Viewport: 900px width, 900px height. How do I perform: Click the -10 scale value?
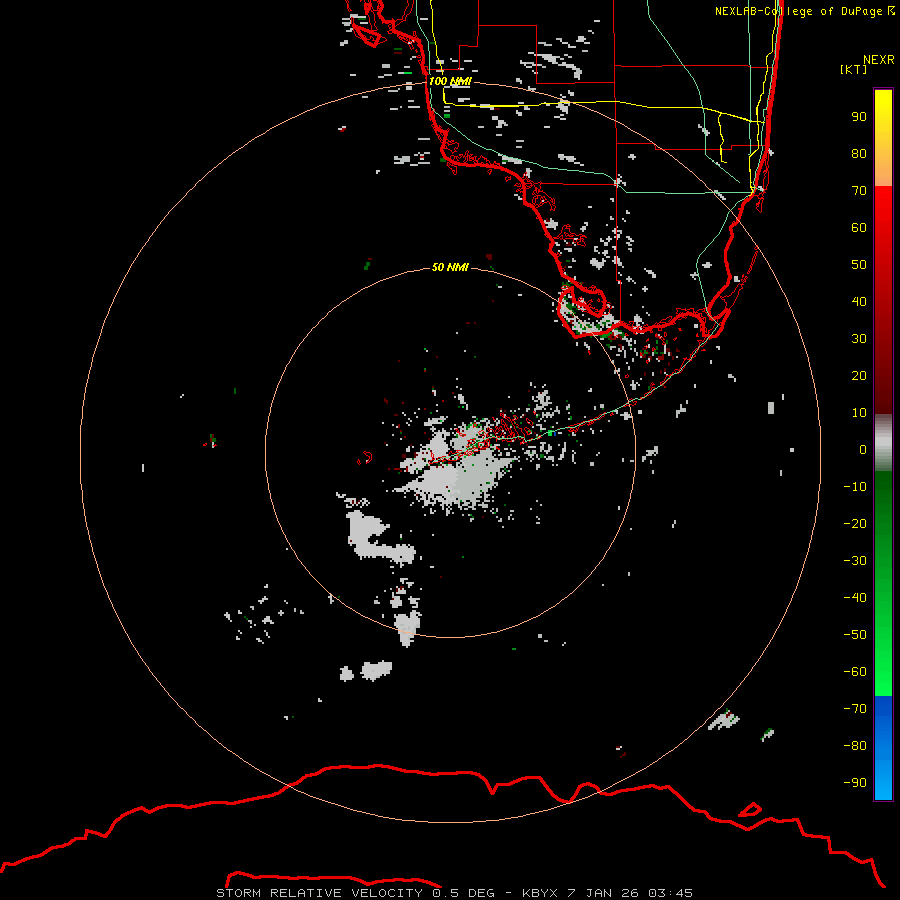click(855, 487)
